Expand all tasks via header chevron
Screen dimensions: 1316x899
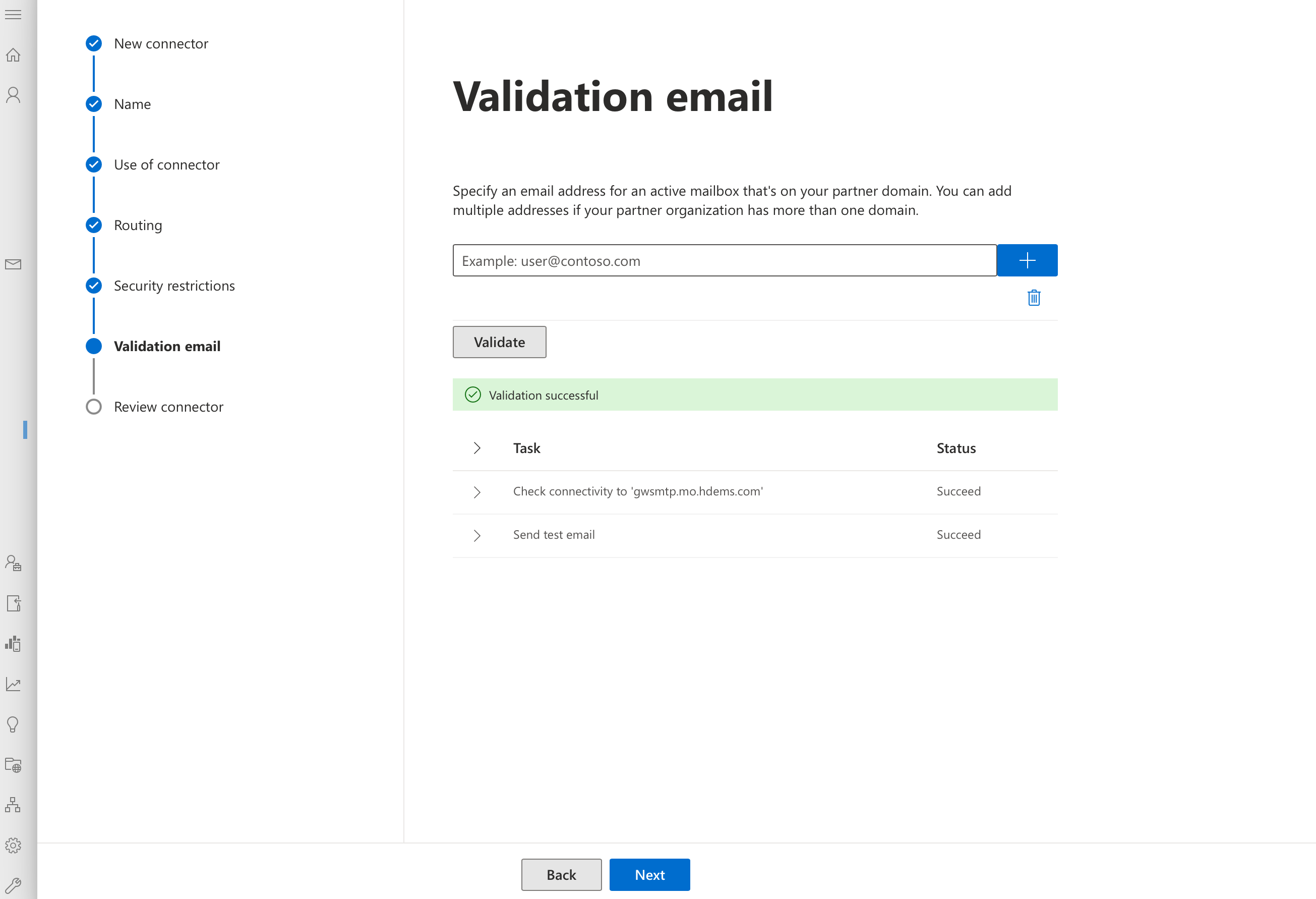(477, 448)
